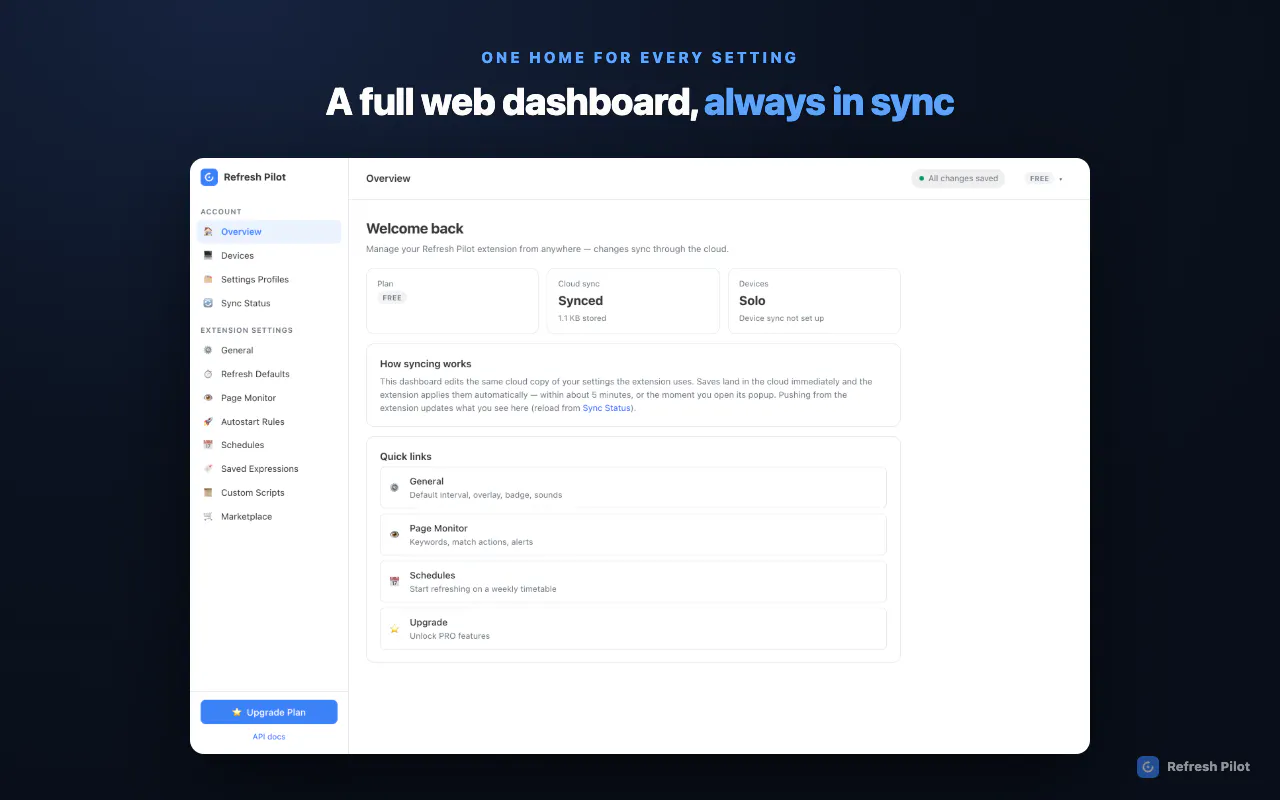Viewport: 1280px width, 800px height.
Task: Select General under Extension Settings
Action: coord(269,350)
